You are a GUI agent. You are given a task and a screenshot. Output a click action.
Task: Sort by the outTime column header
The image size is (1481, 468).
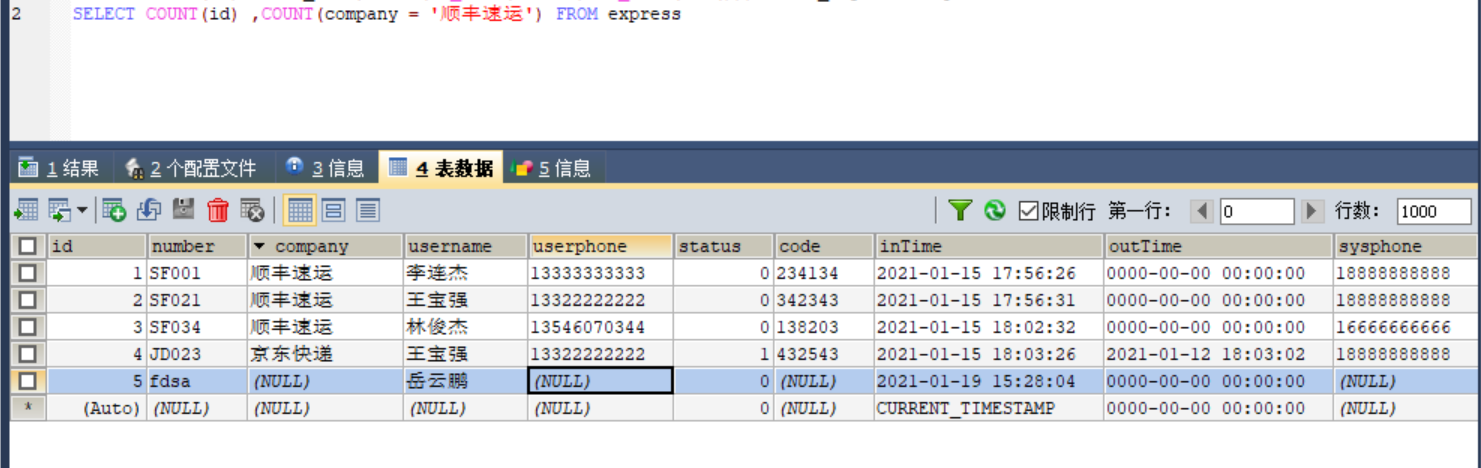1219,246
